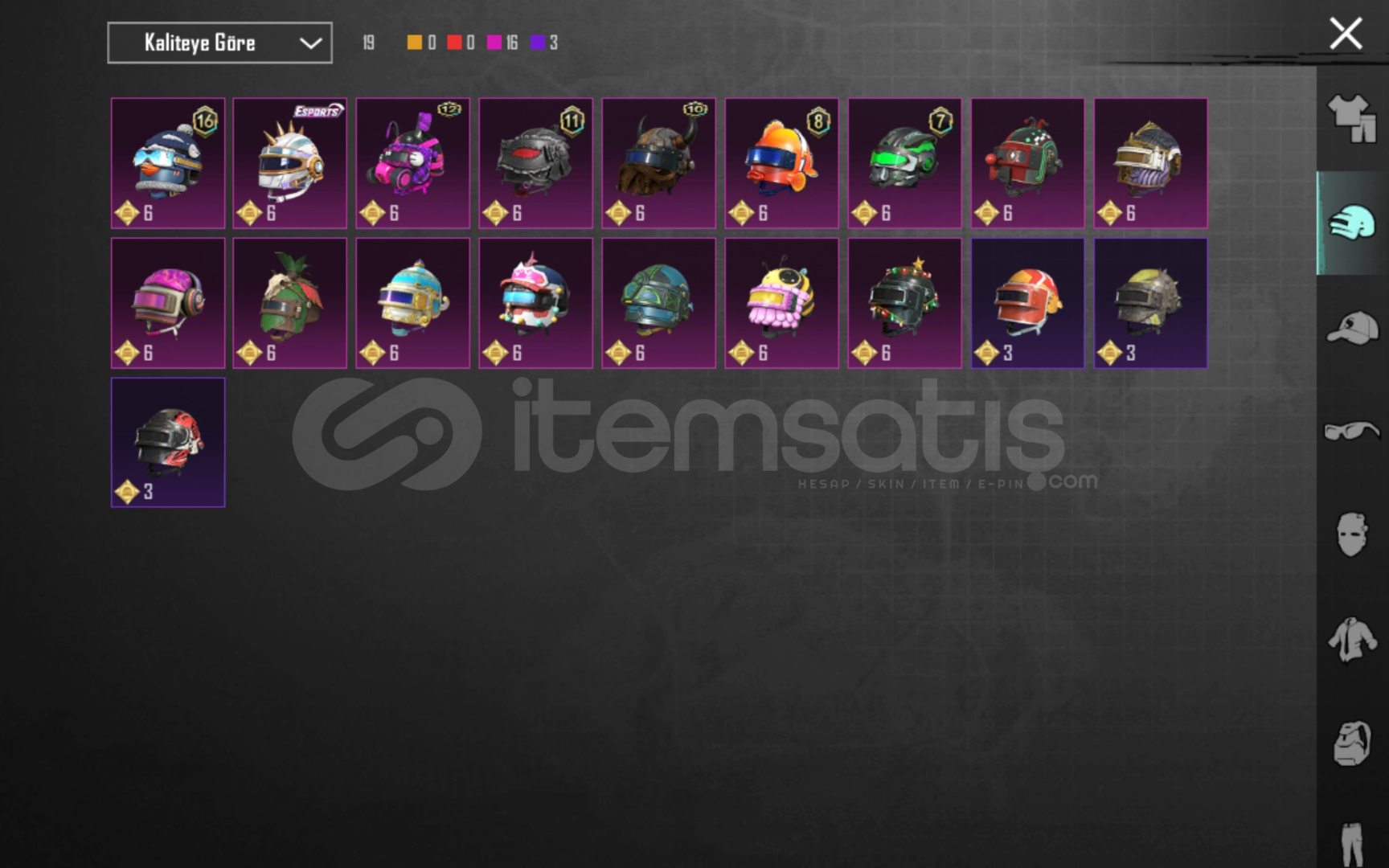Select the Christmas tree lights helmet
This screenshot has width=1389, height=868.
(905, 303)
